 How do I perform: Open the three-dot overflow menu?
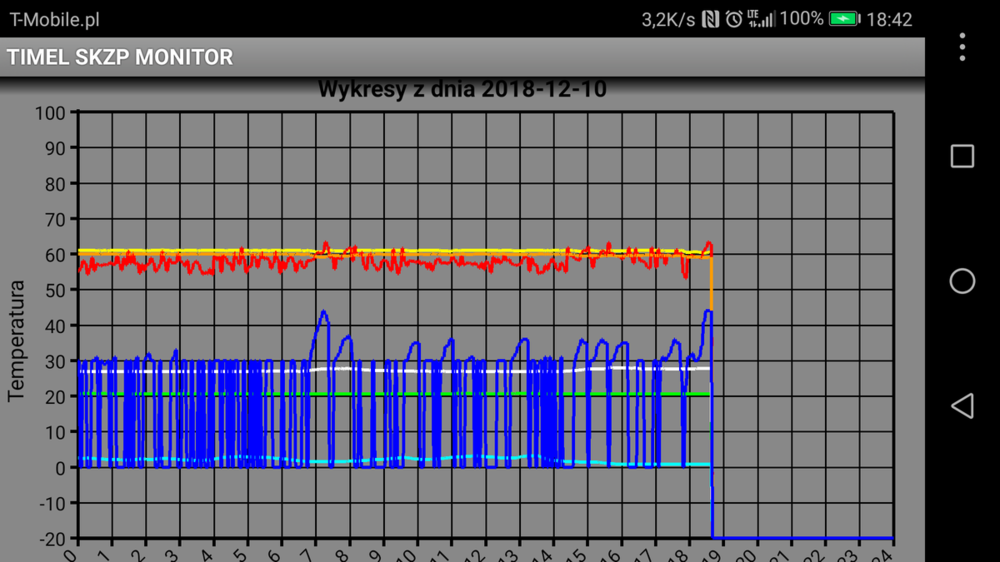(962, 47)
